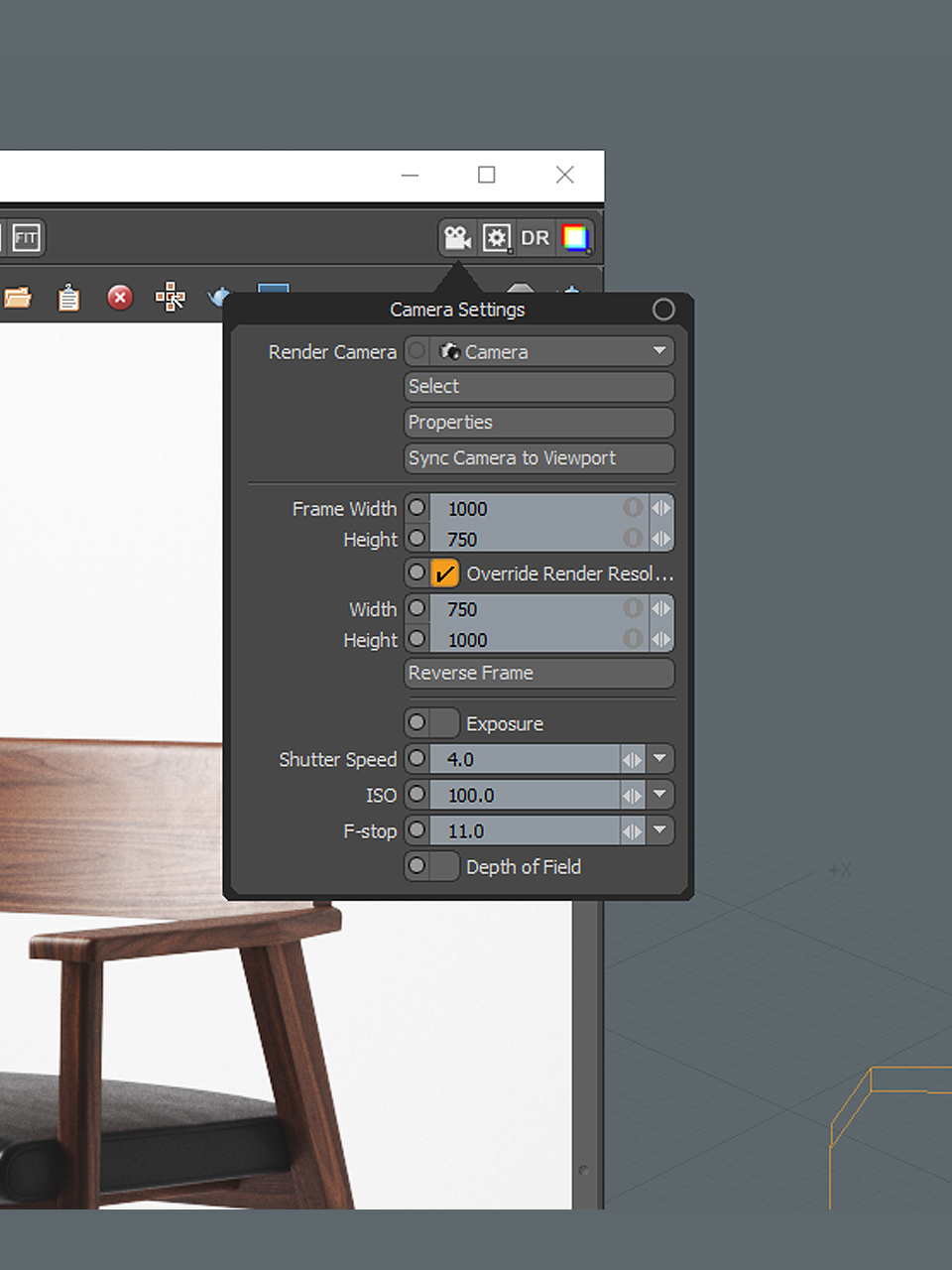
Task: Open ISO presets dropdown arrow
Action: coord(659,795)
